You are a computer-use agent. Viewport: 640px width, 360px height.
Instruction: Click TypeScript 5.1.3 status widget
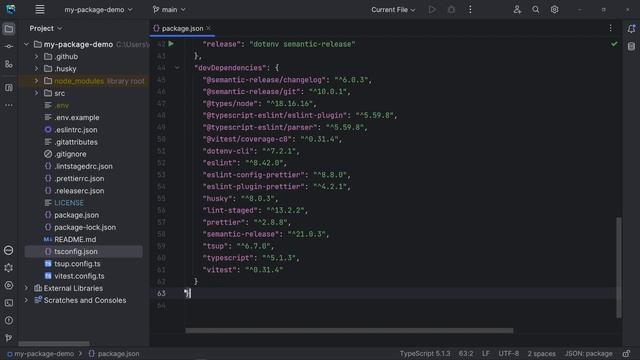pyautogui.click(x=425, y=353)
